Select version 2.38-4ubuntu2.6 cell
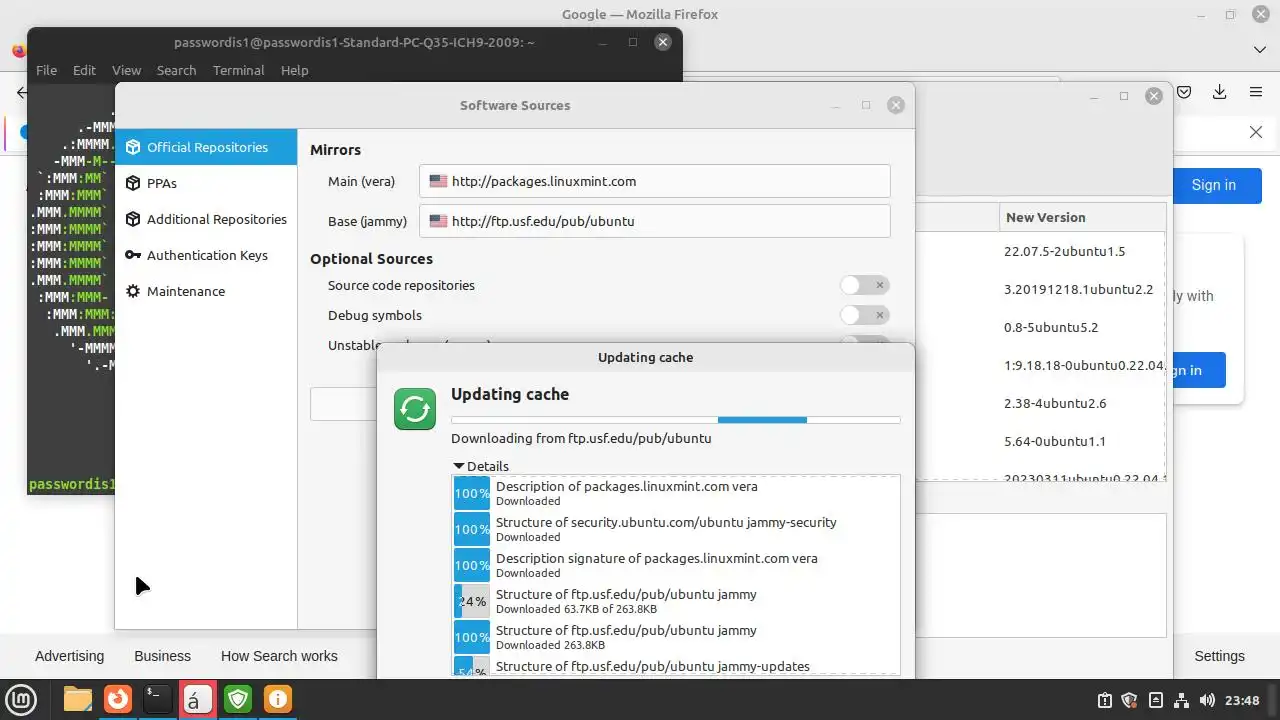The height and width of the screenshot is (720, 1280). (1055, 403)
